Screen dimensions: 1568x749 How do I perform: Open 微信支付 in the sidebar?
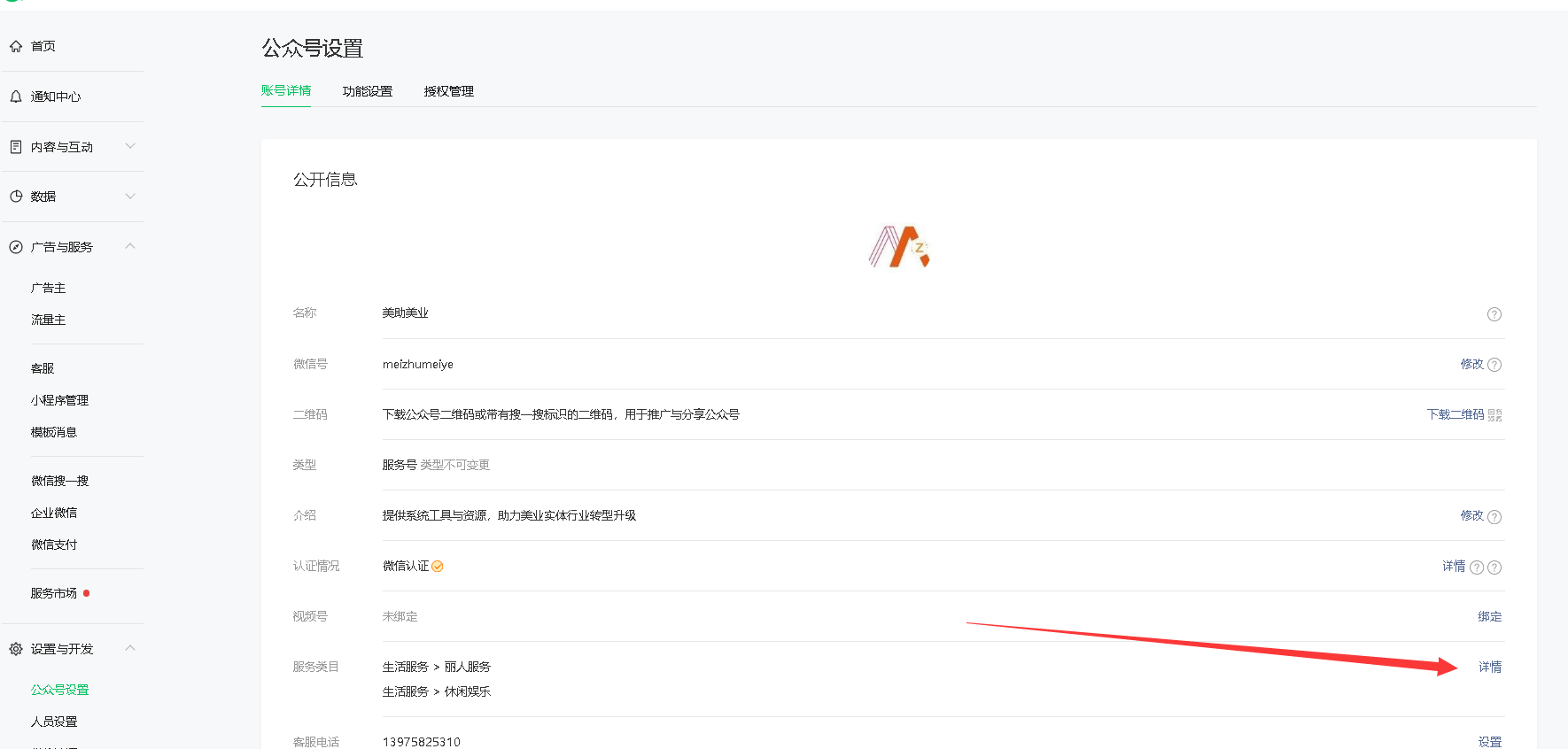tap(54, 544)
